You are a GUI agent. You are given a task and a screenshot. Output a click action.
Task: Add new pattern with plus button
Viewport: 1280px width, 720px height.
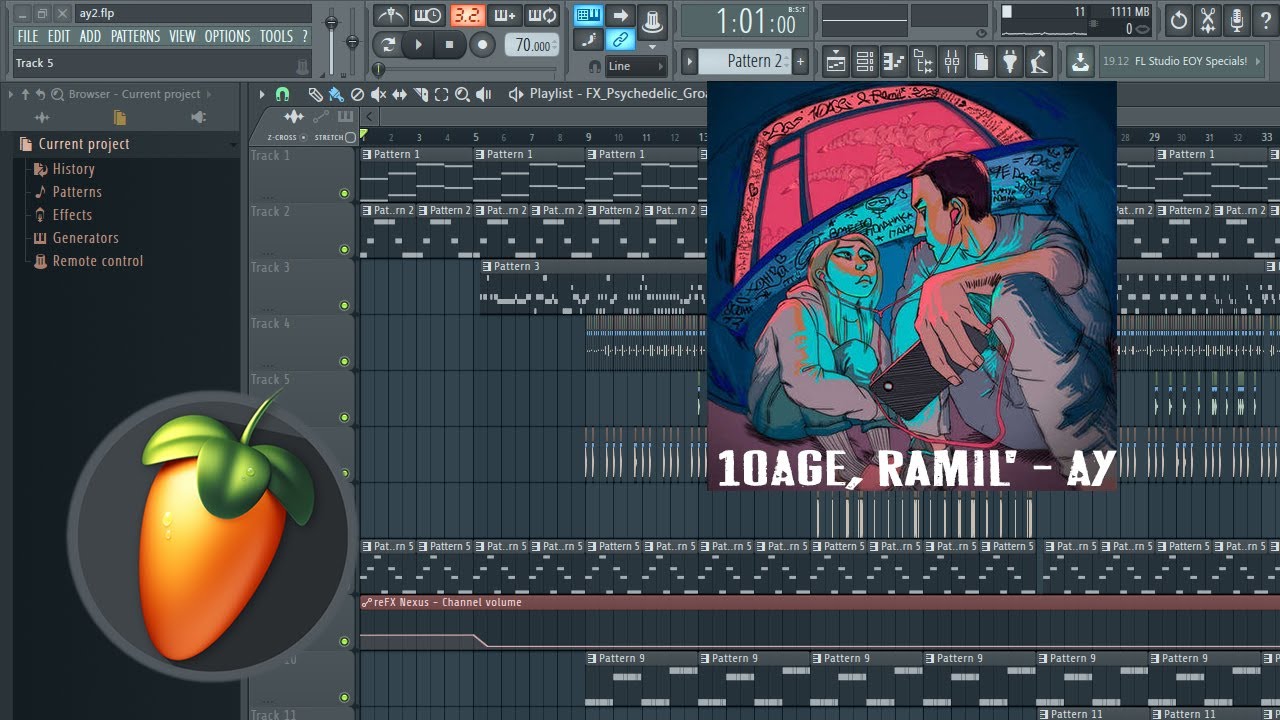click(x=800, y=61)
